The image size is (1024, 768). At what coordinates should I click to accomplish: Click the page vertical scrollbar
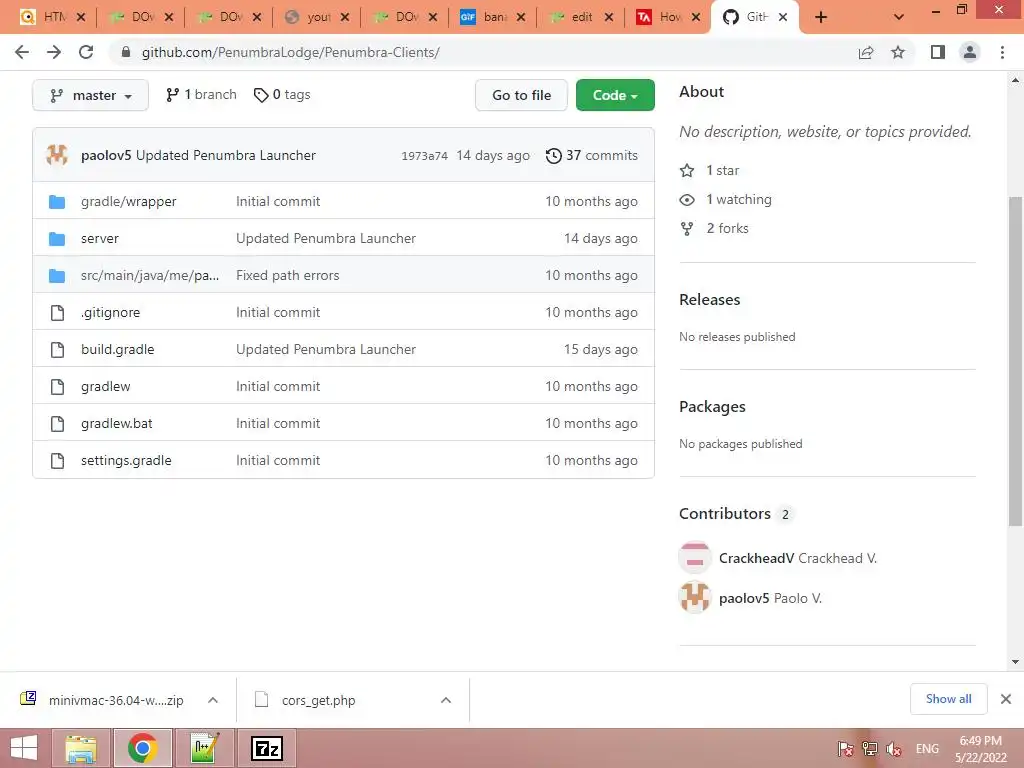(x=1015, y=360)
